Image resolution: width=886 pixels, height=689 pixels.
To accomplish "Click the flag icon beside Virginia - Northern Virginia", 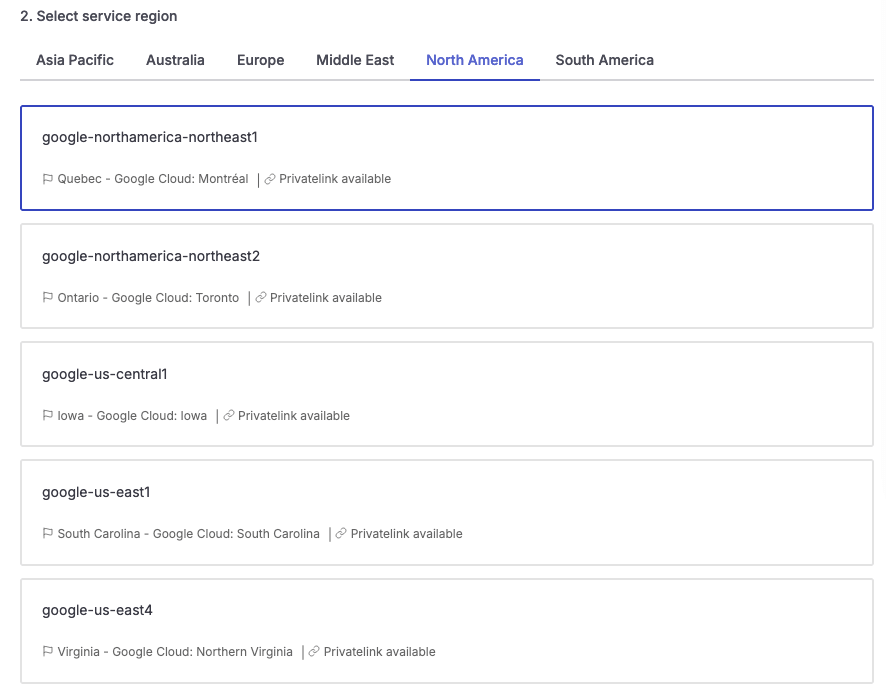I will [46, 651].
